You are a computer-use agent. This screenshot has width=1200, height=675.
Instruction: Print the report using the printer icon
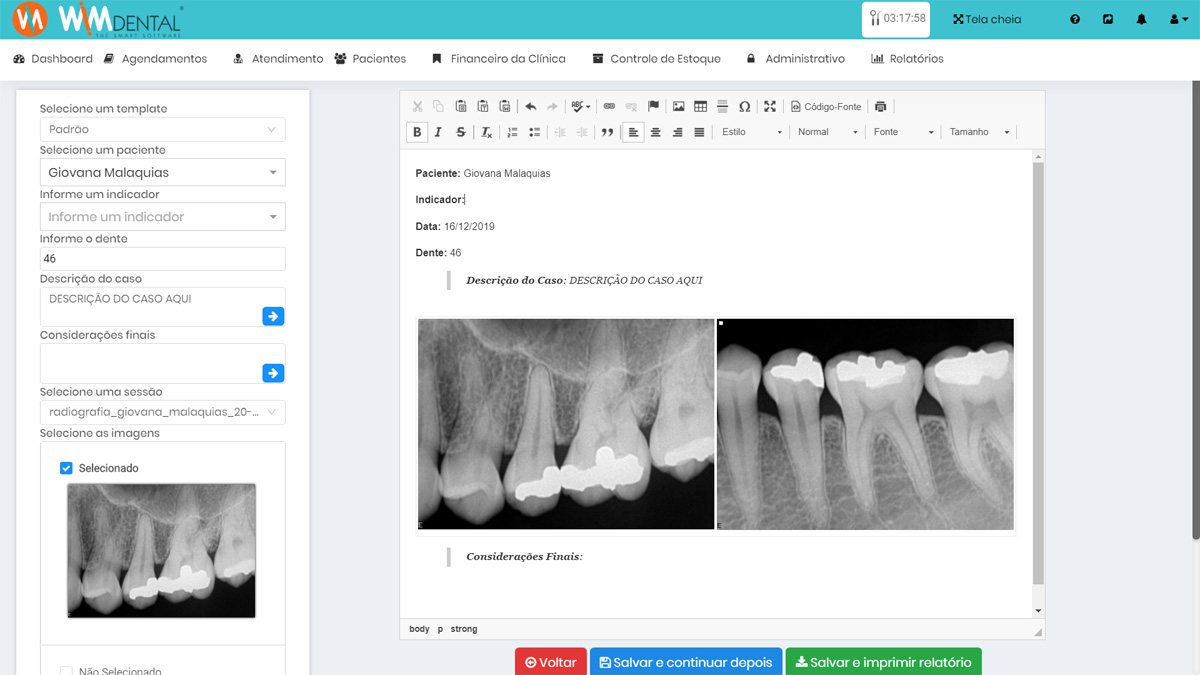[880, 106]
